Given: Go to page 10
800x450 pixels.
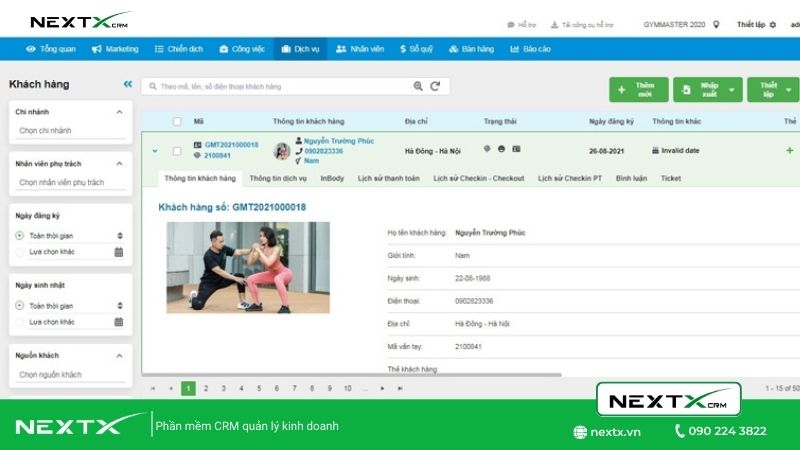Looking at the screenshot, I should (347, 388).
